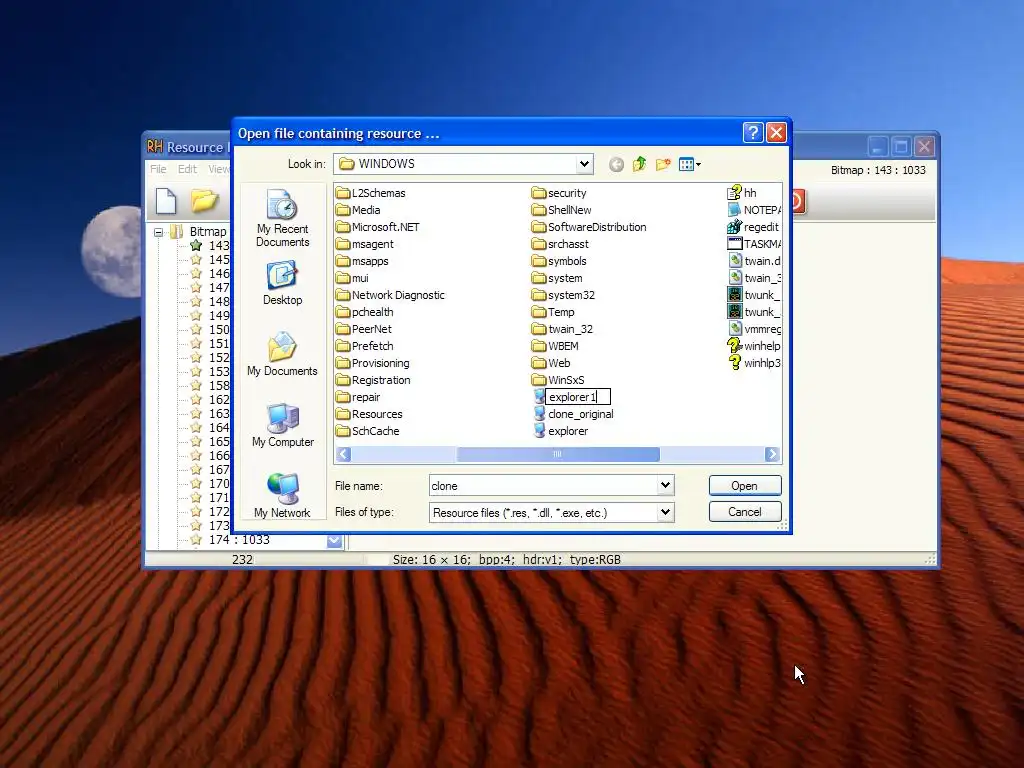Screen dimensions: 1024x768
Task: Select the Provisioning folder
Action: [x=373, y=362]
